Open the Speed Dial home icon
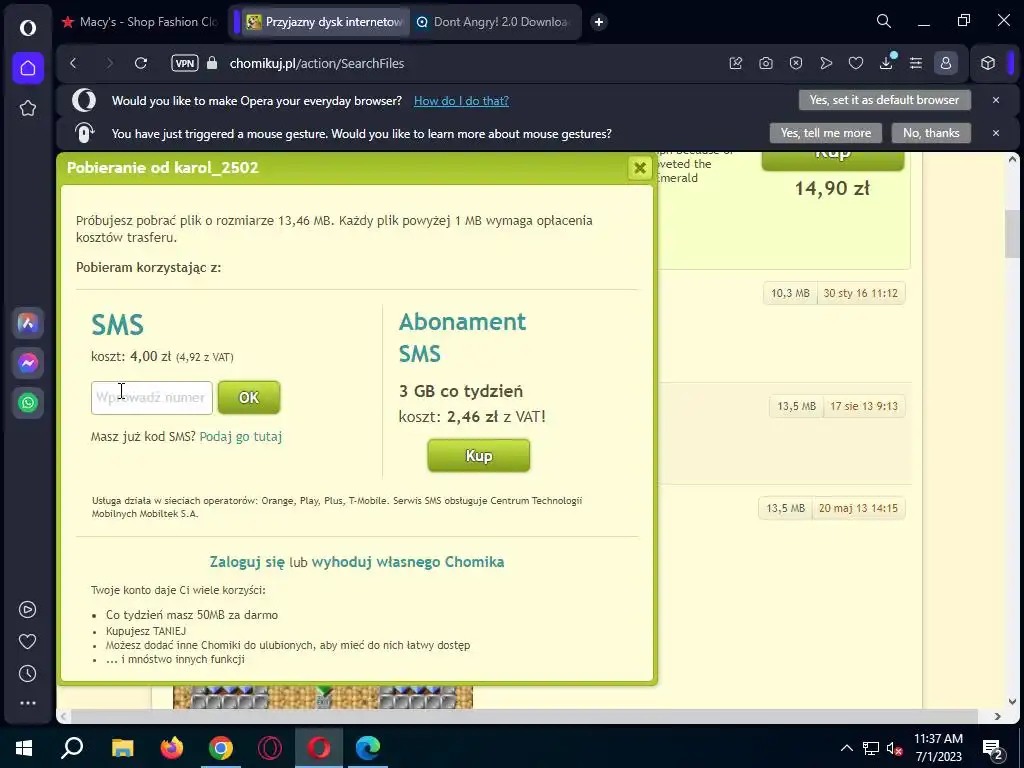Image resolution: width=1024 pixels, height=768 pixels. coord(27,68)
